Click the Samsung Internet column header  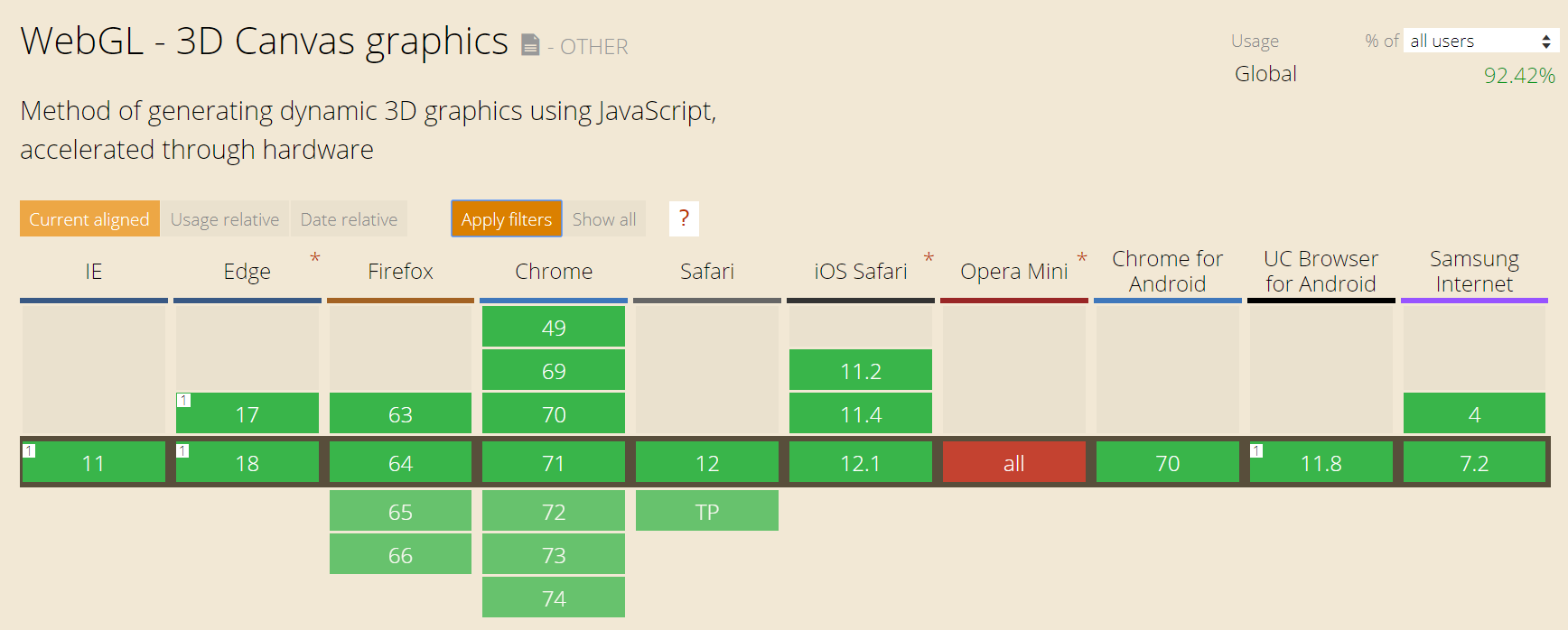point(1475,272)
